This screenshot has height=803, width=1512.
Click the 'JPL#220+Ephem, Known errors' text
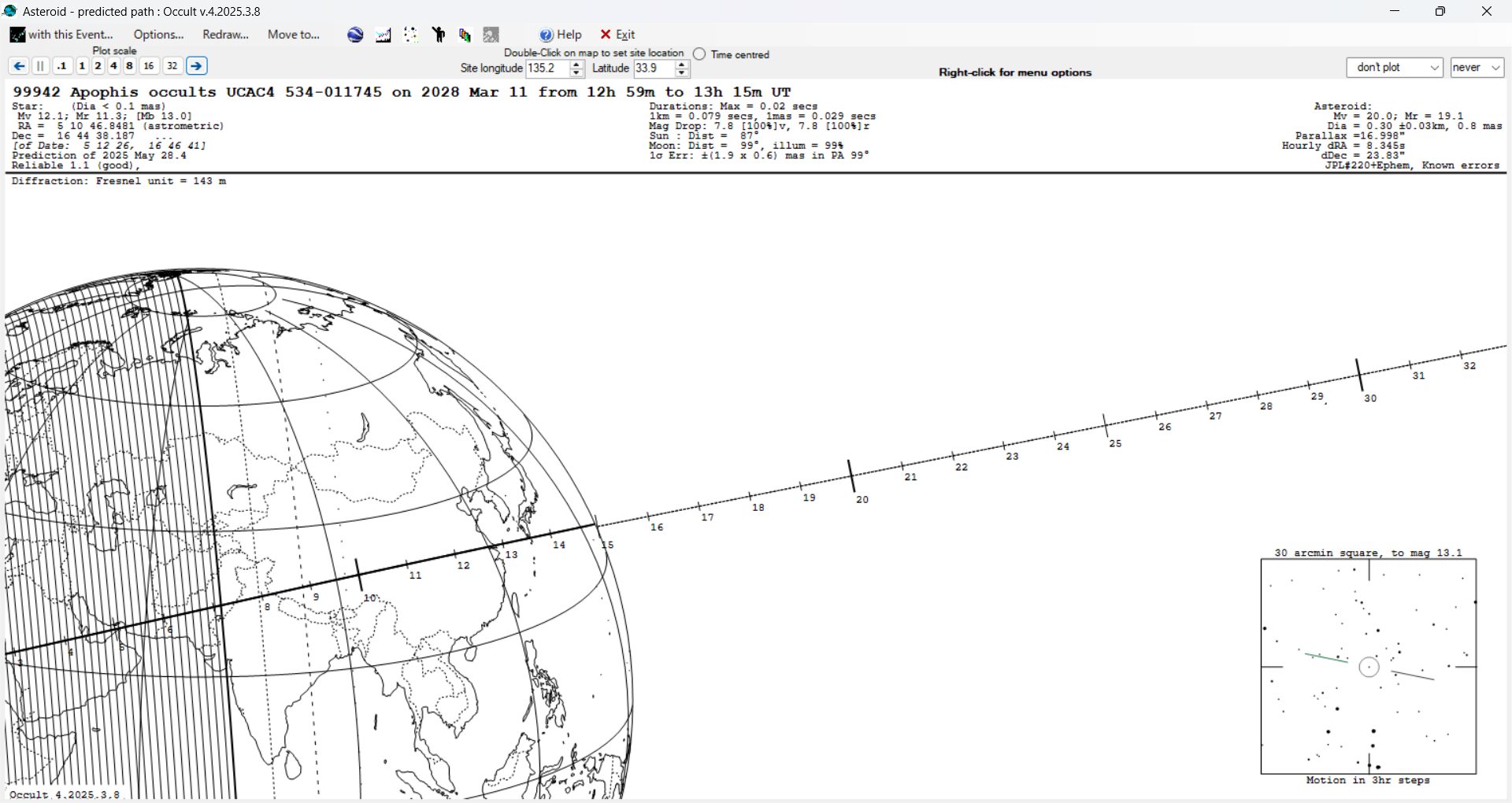pyautogui.click(x=1412, y=165)
